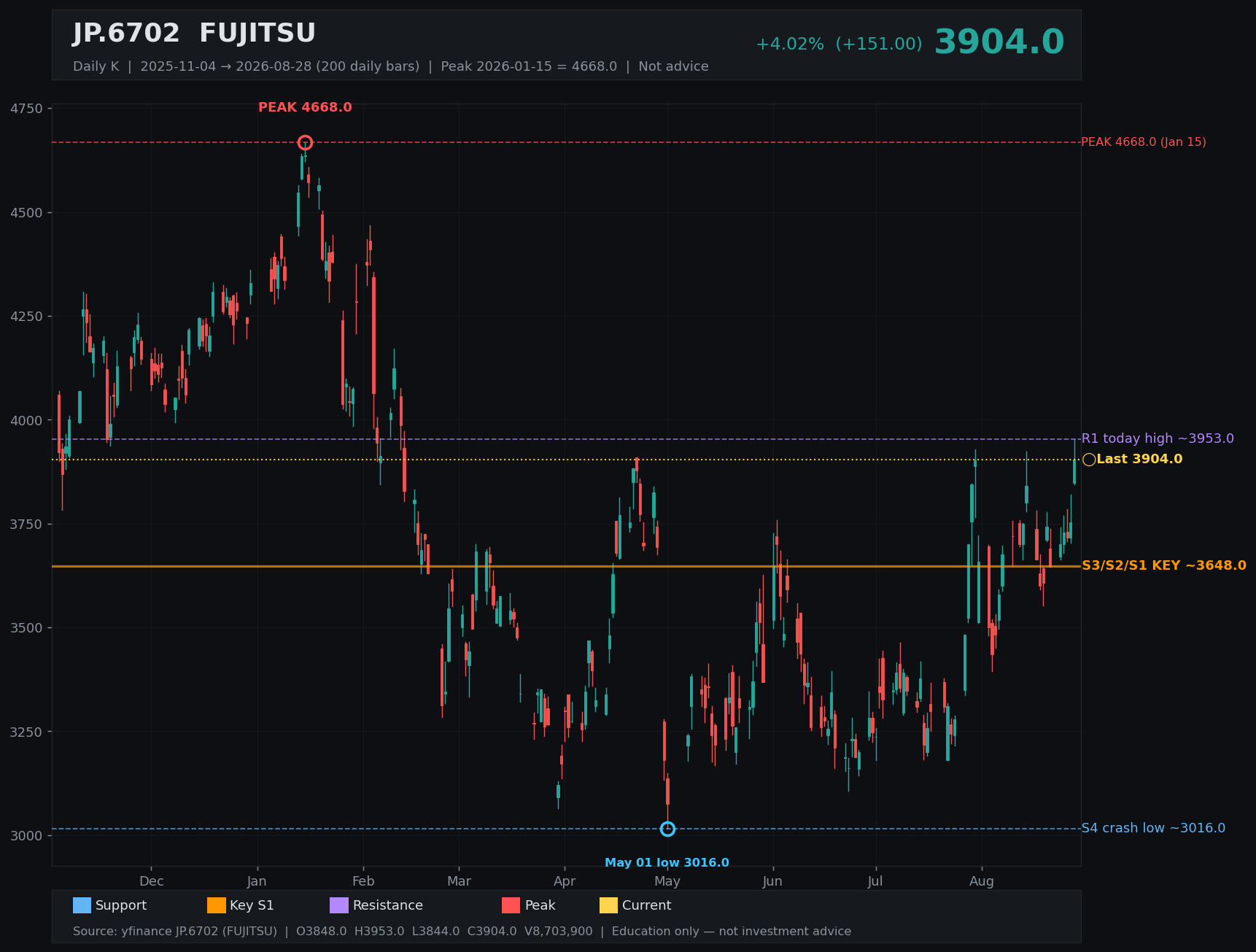Click the Apr label on the x-axis

(565, 881)
